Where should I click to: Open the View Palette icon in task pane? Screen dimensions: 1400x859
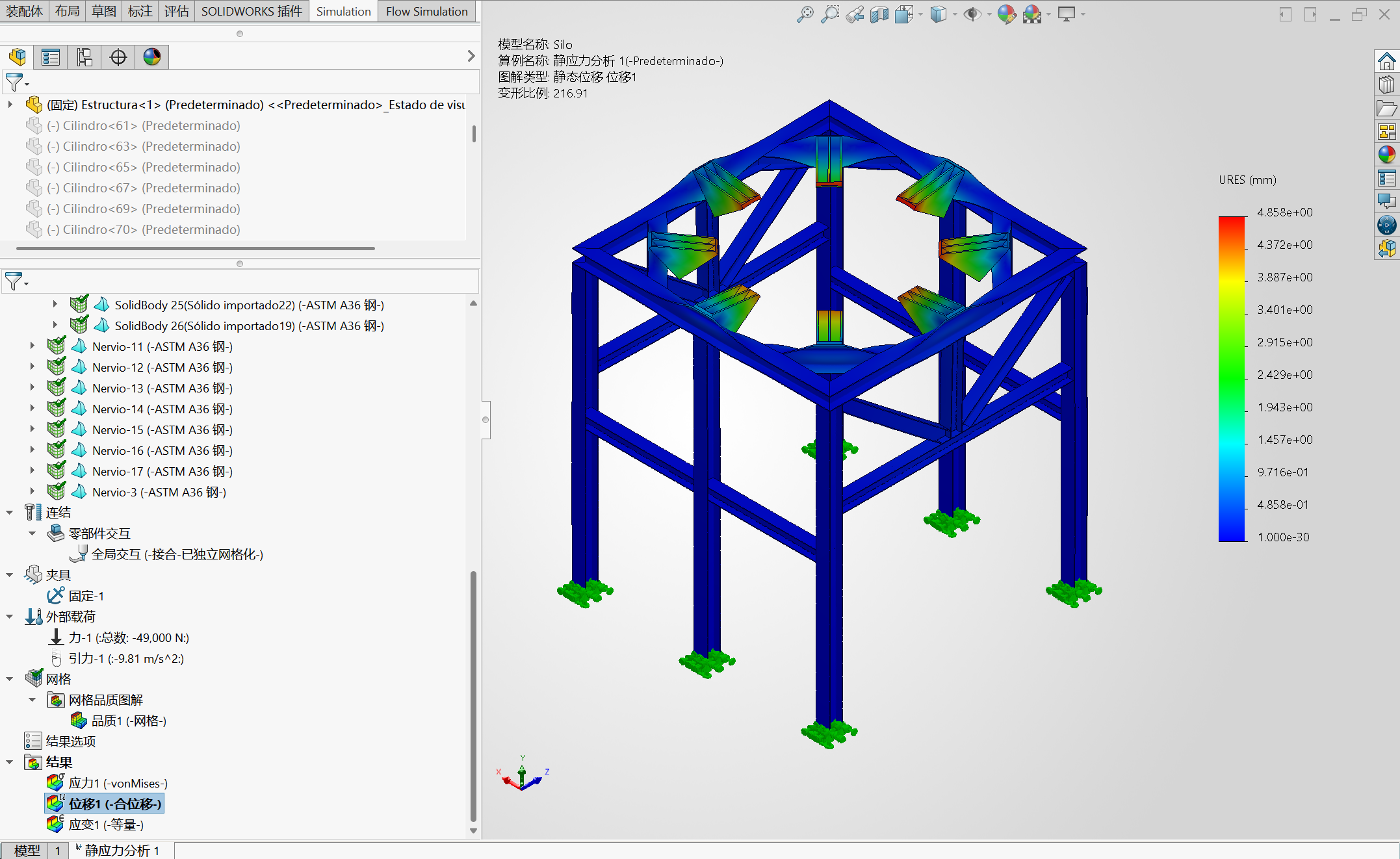1386,132
